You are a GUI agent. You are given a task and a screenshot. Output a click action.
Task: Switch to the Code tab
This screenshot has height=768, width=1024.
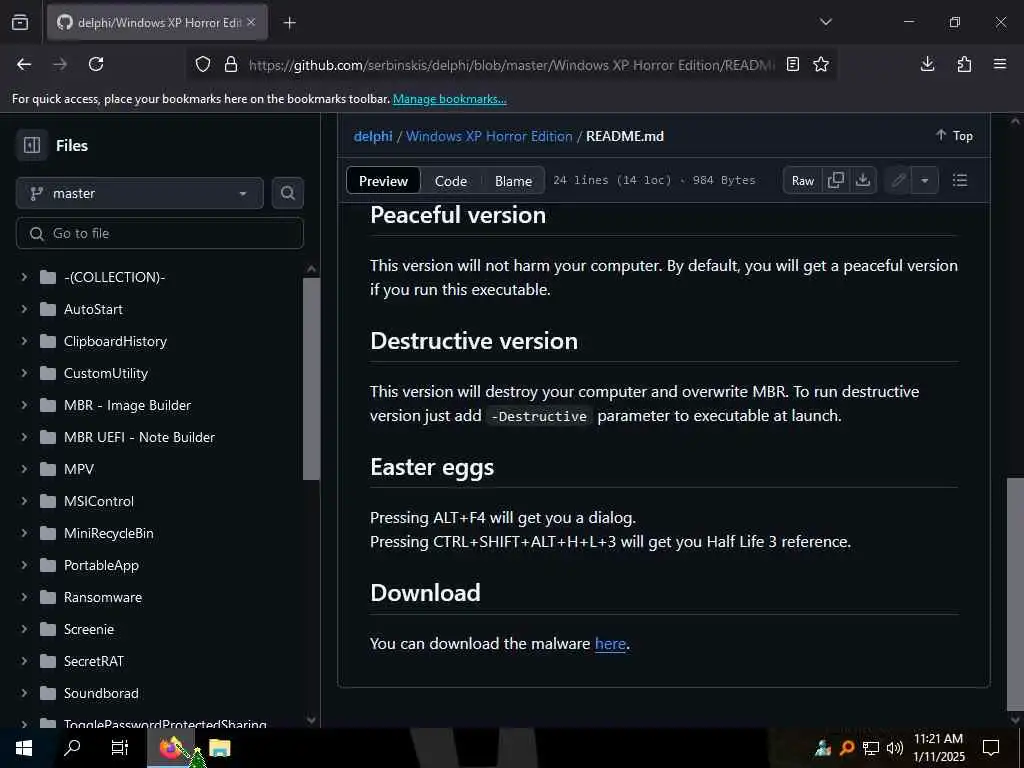[451, 181]
